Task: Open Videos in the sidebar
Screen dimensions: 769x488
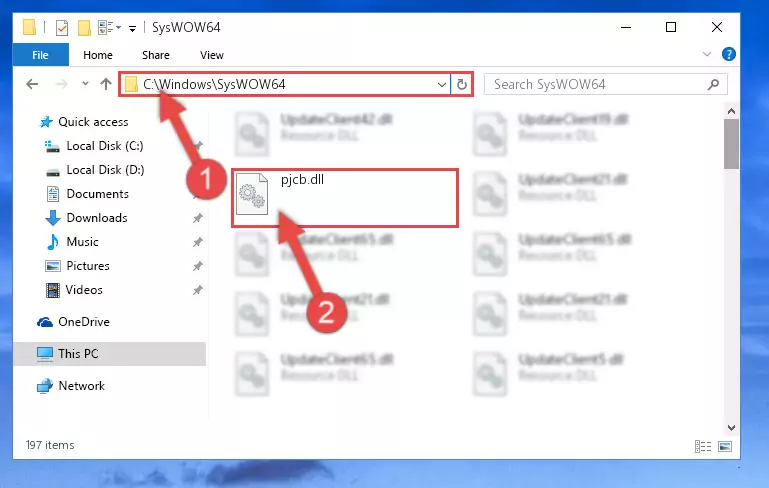Action: pos(84,290)
